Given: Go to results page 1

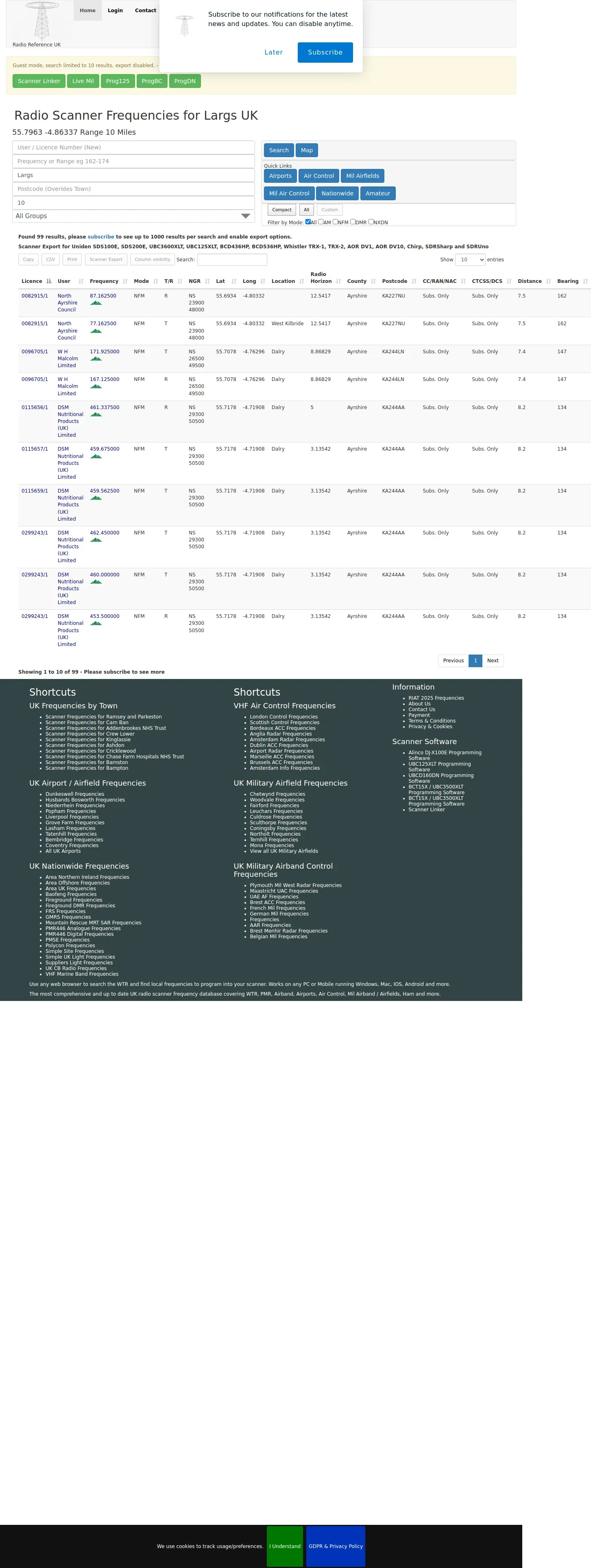Looking at the screenshot, I should pos(475,660).
